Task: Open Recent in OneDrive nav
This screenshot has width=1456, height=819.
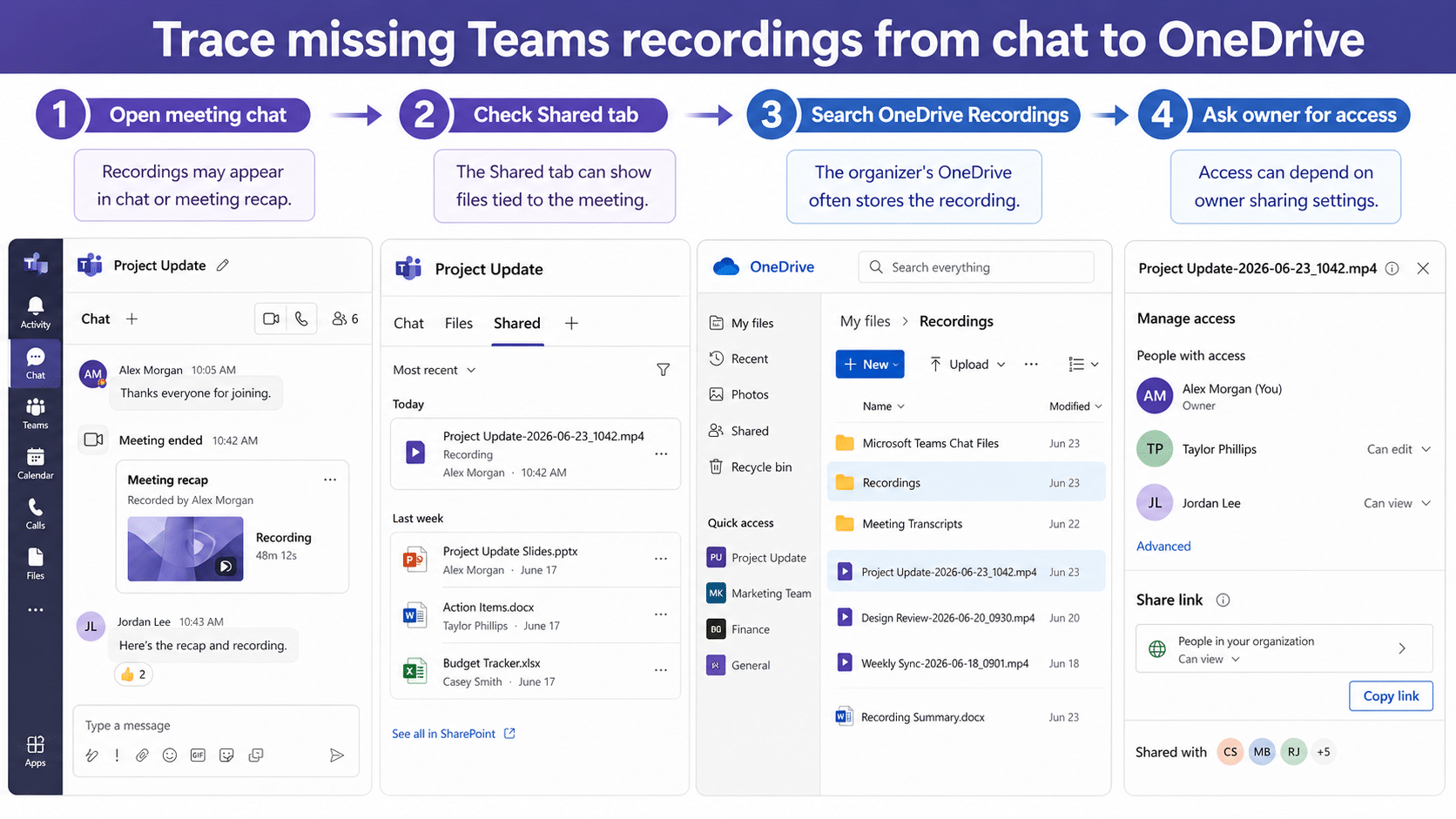Action: click(738, 359)
